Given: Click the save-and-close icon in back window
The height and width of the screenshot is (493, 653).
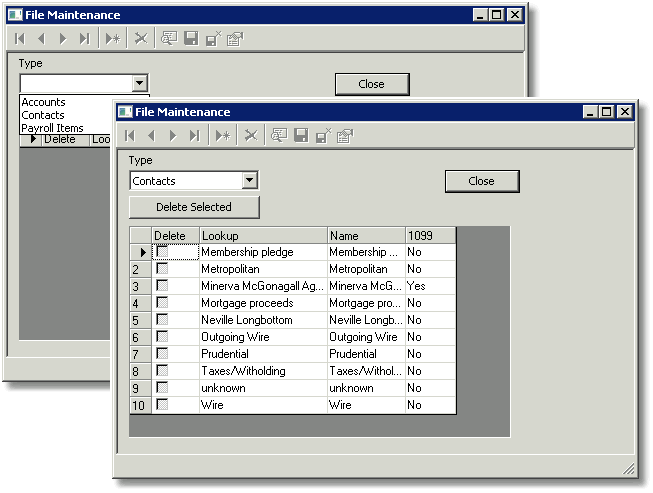Looking at the screenshot, I should pyautogui.click(x=213, y=39).
